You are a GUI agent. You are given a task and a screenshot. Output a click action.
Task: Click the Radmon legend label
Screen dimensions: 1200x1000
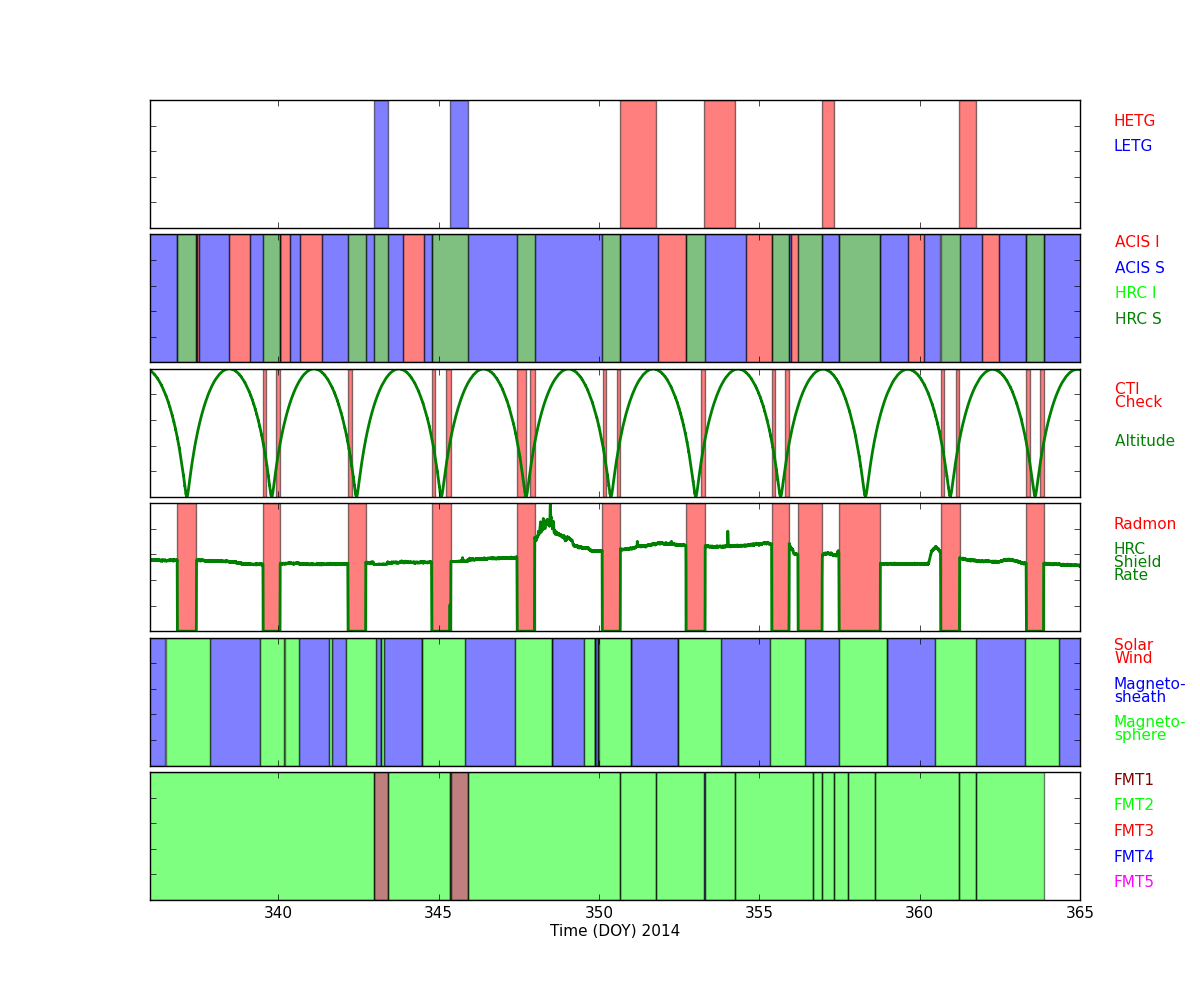tap(1144, 524)
